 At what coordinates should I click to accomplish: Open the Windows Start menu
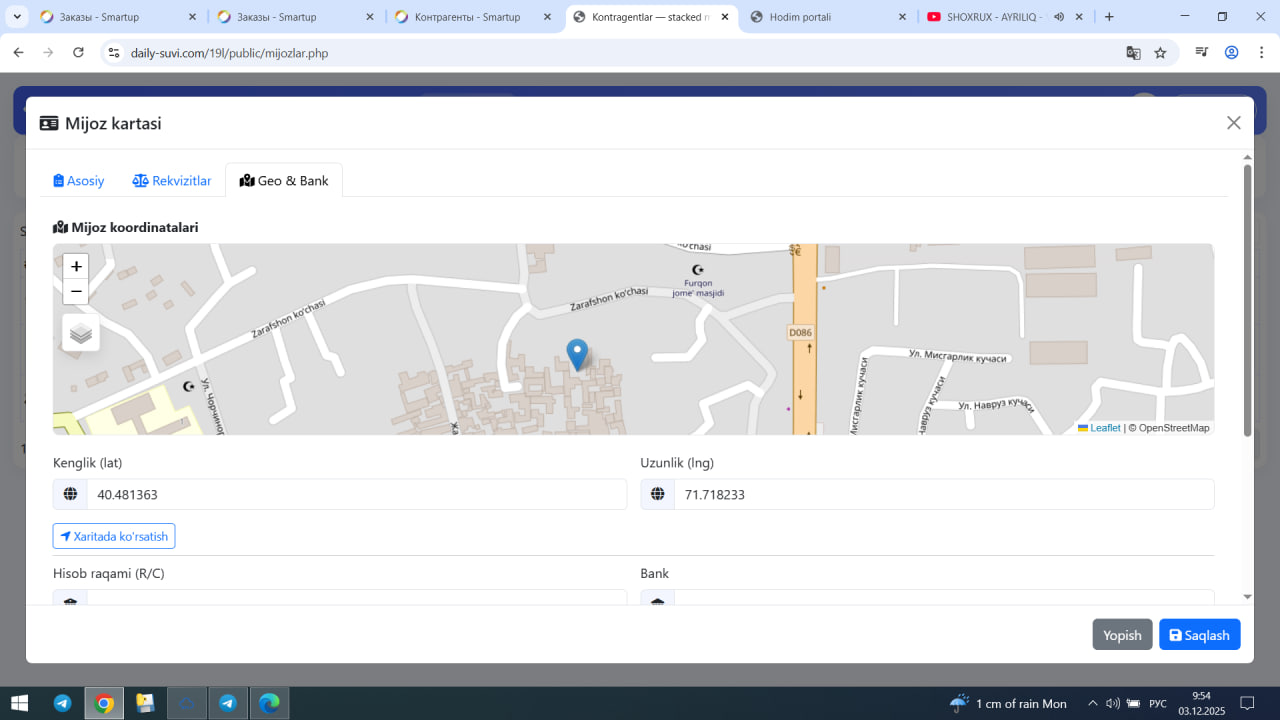pyautogui.click(x=19, y=703)
